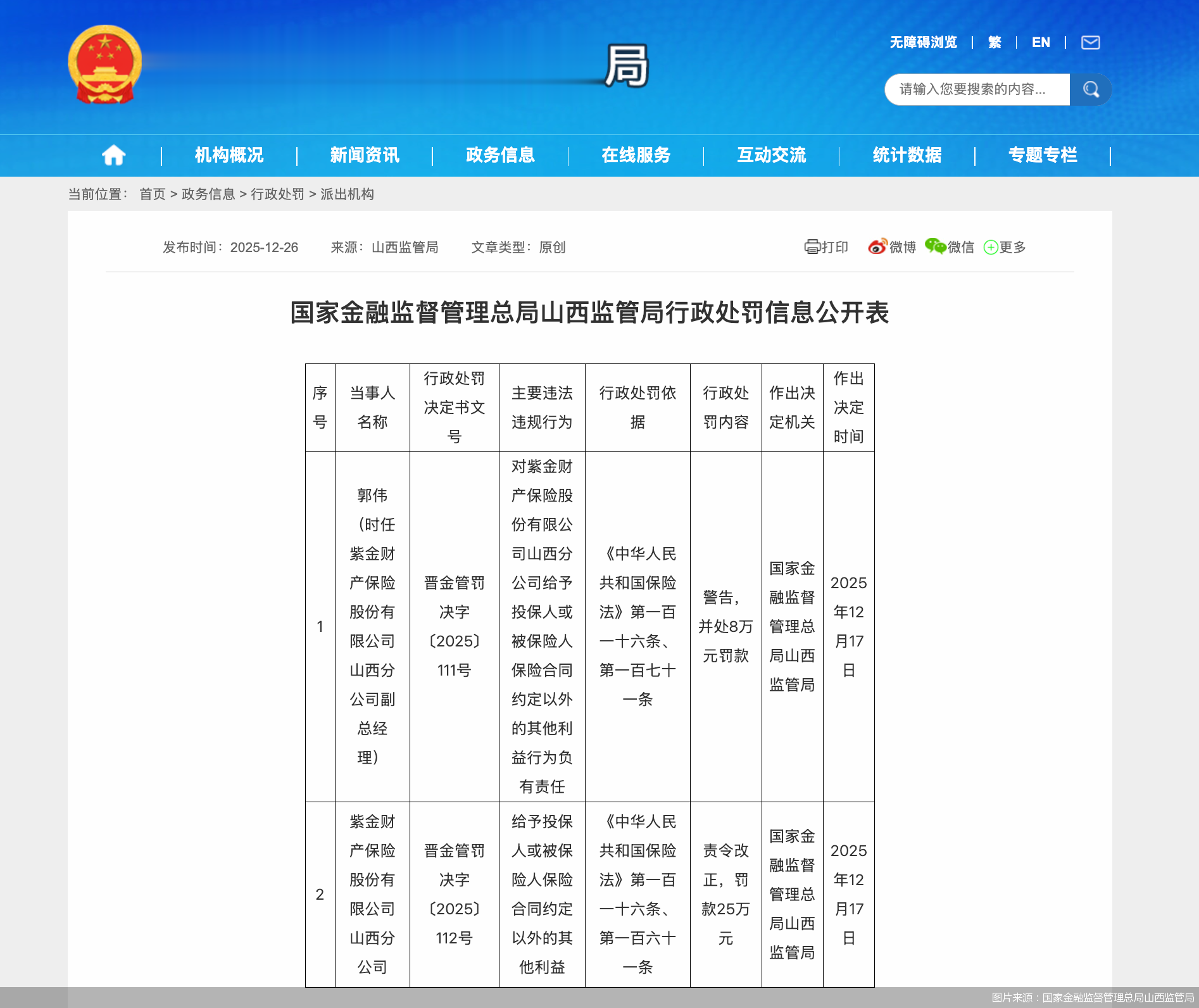Viewport: 1199px width, 1008px height.
Task: Click the 当事人名称 column header
Action: click(372, 408)
